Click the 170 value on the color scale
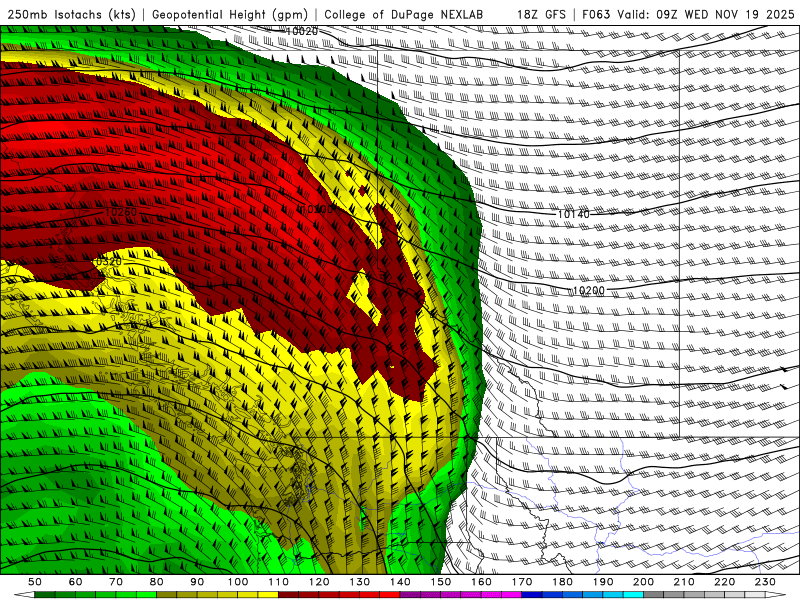The height and width of the screenshot is (600, 800). (x=522, y=582)
